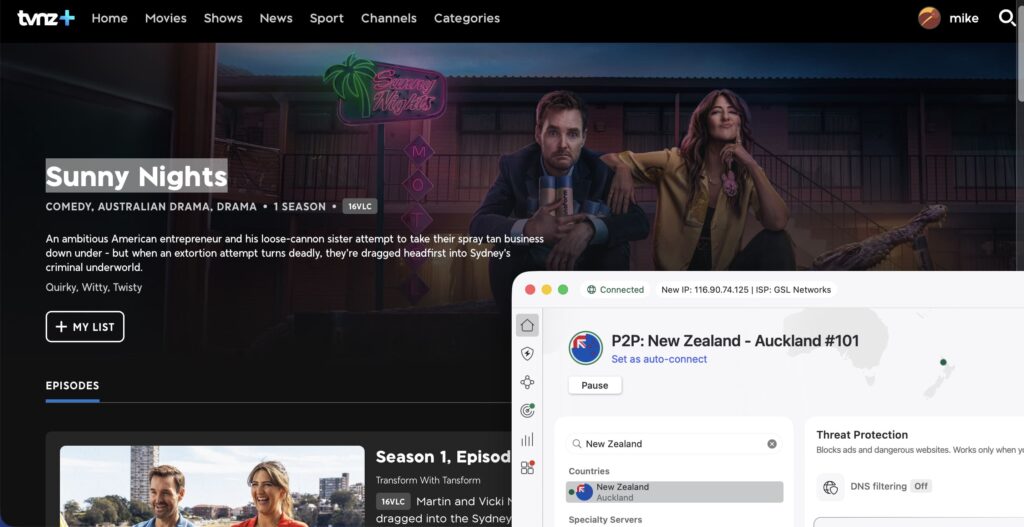Screen dimensions: 1024x527
Task: Click the globe icon beside Connected status
Action: point(592,290)
